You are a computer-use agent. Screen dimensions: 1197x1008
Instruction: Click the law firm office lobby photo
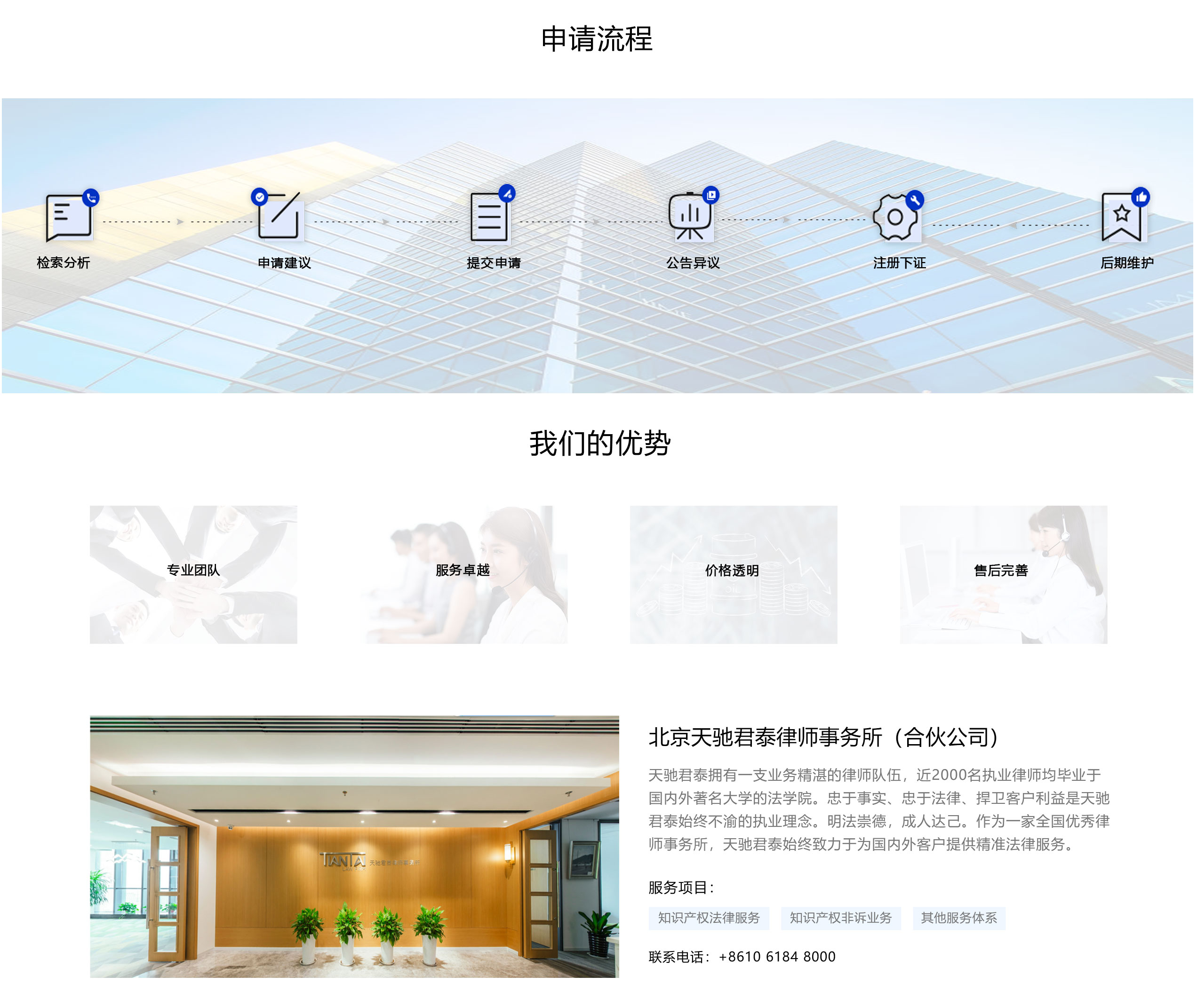point(355,848)
